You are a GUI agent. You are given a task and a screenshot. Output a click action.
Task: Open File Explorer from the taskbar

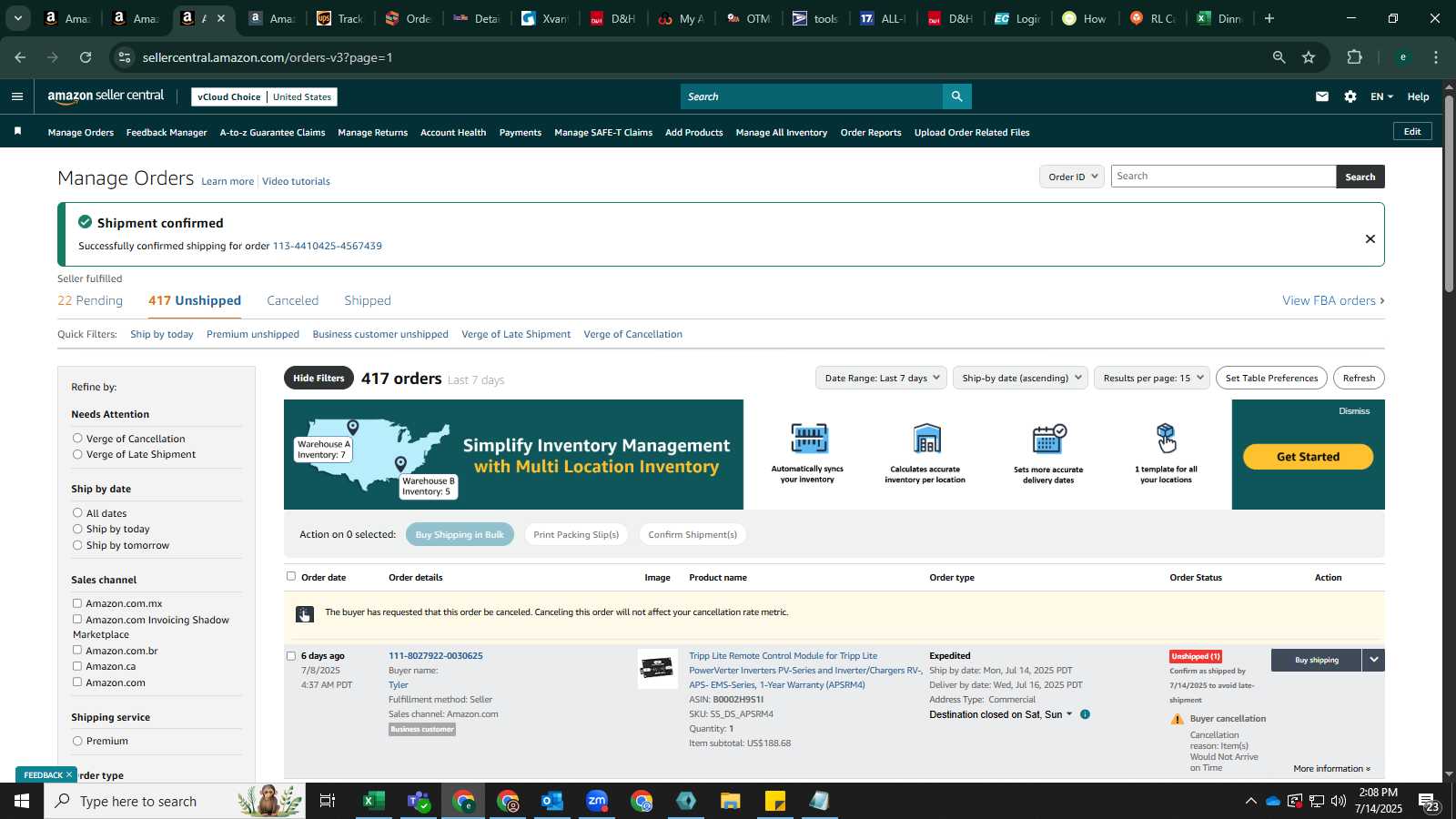[731, 801]
